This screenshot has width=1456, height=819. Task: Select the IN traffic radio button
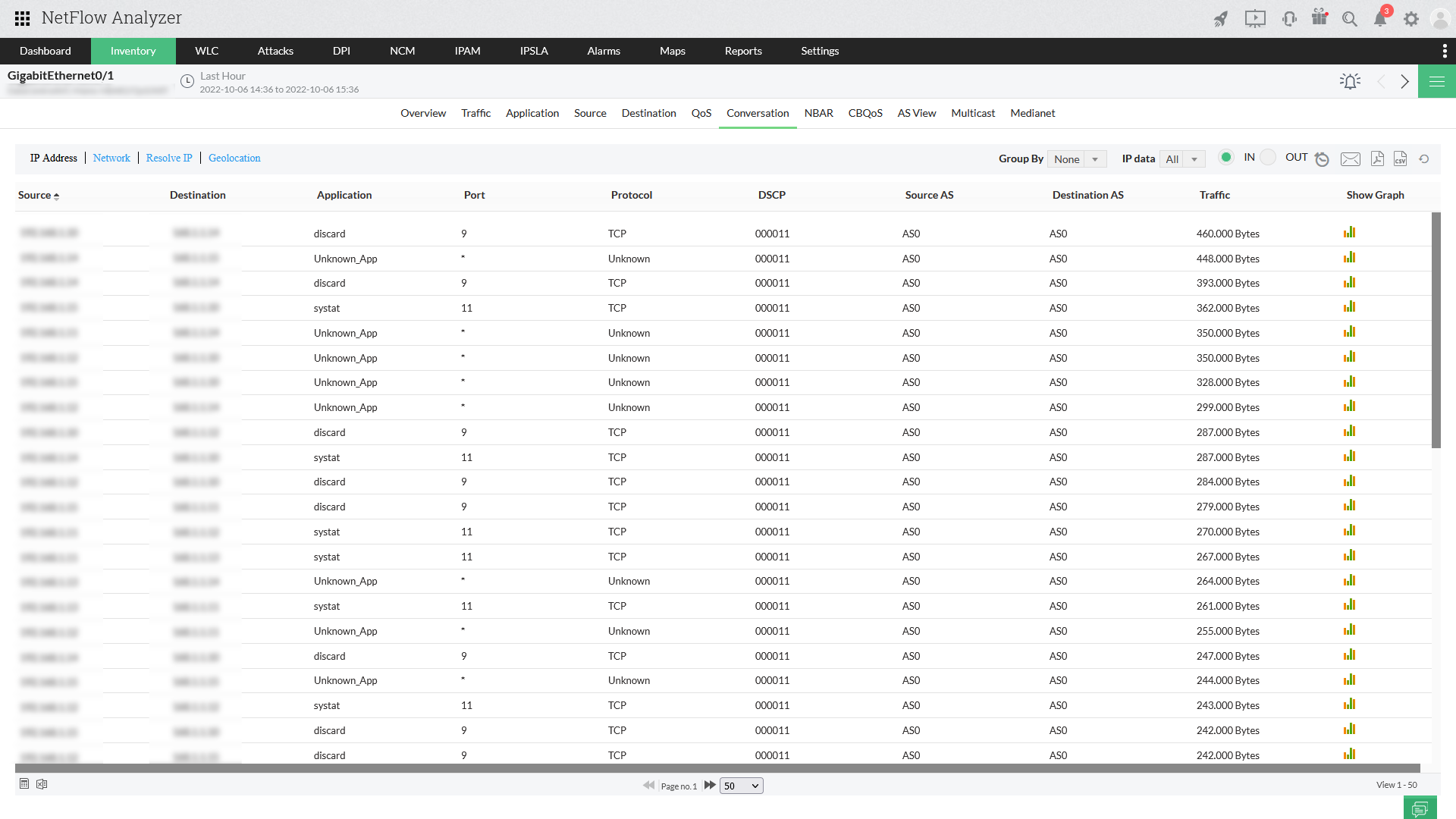pyautogui.click(x=1225, y=158)
